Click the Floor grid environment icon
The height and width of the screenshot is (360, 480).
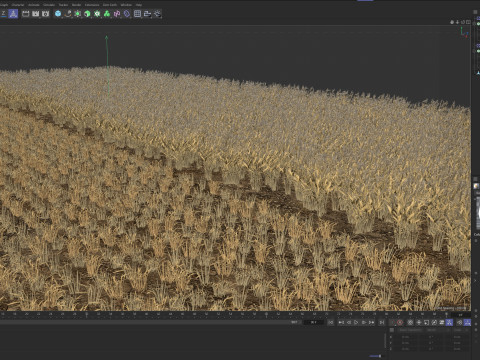point(137,14)
